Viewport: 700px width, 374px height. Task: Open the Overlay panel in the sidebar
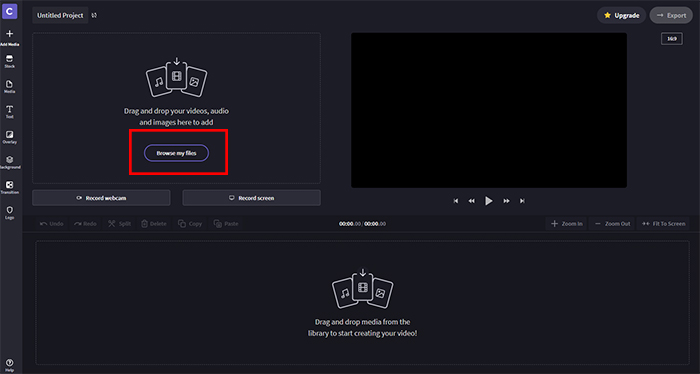9,137
